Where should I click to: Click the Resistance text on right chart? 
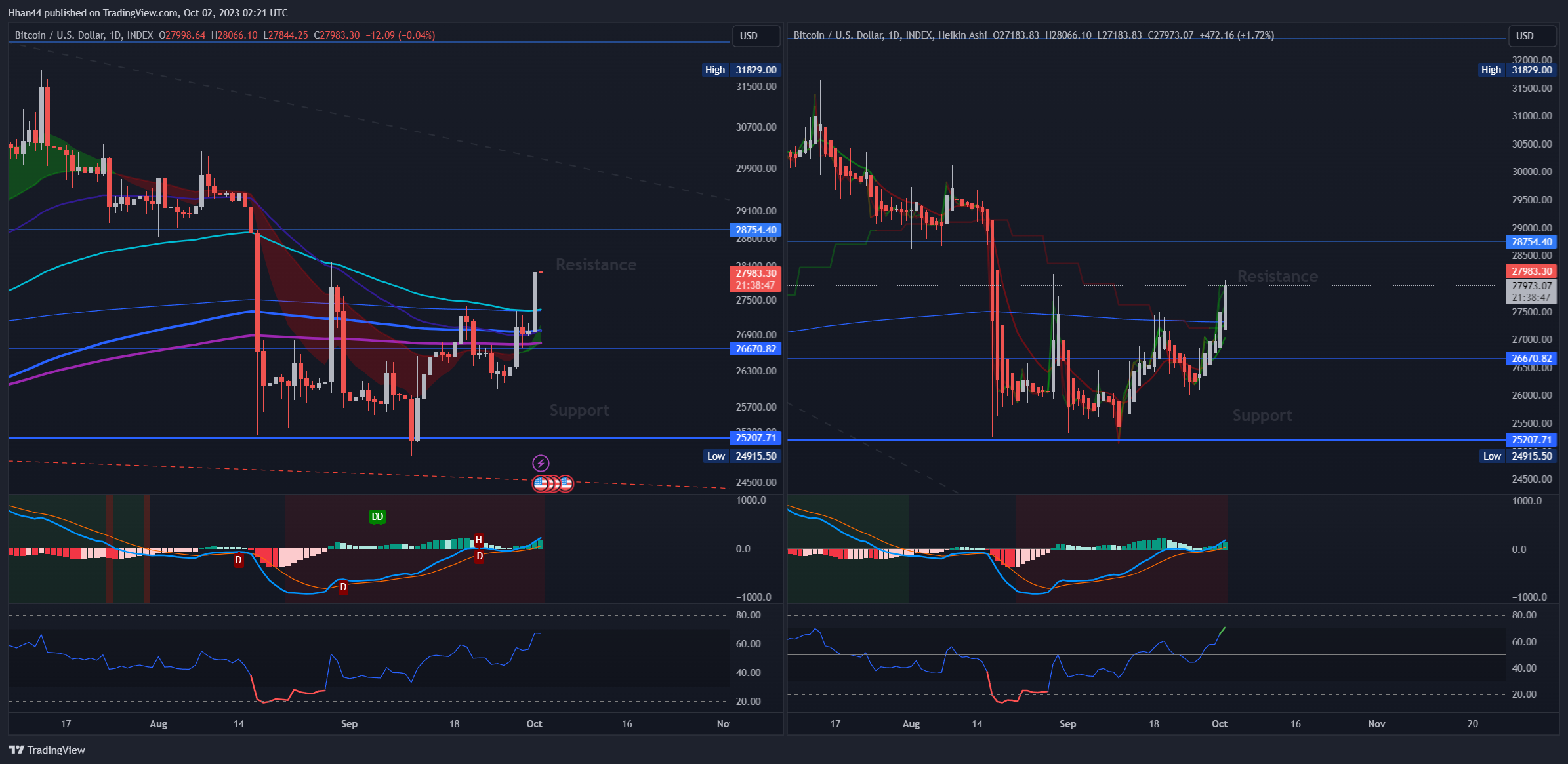coord(1277,276)
